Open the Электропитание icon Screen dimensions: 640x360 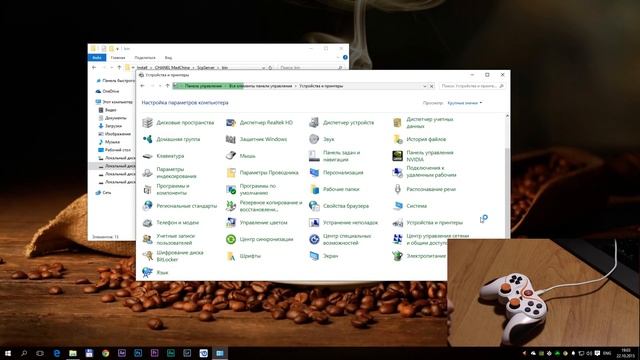(397, 256)
